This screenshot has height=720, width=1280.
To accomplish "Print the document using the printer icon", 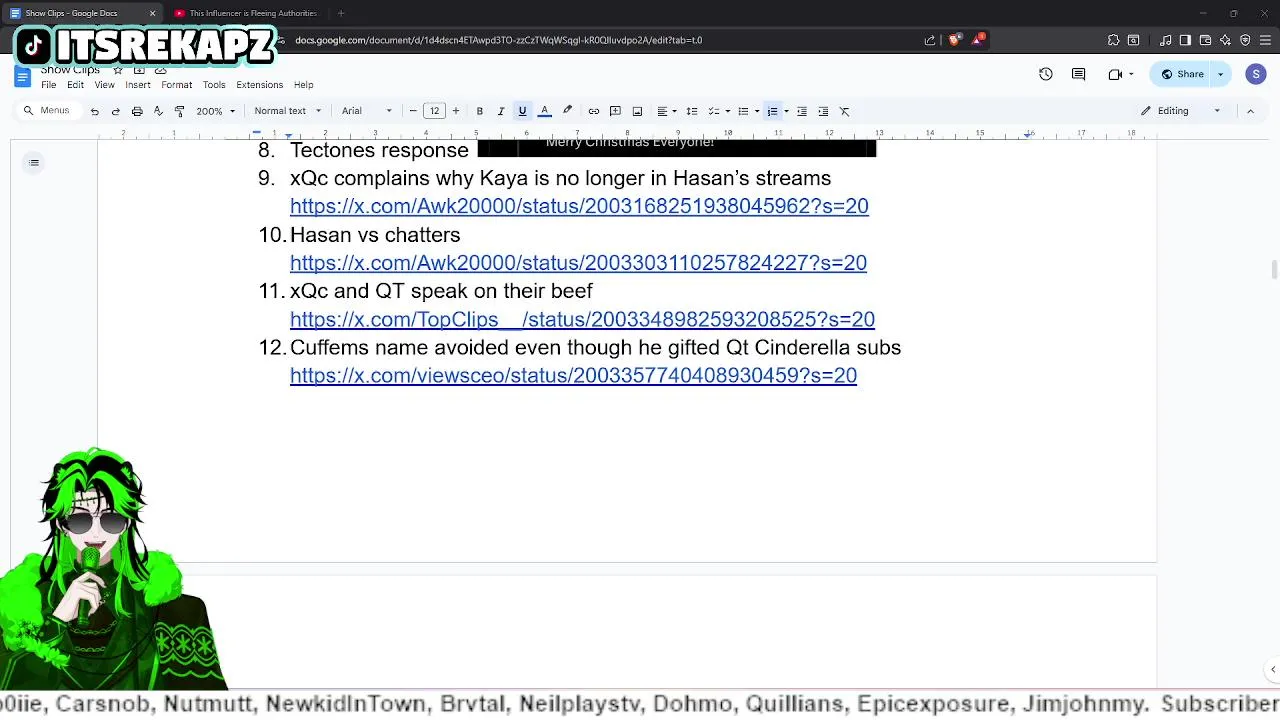I will [x=137, y=111].
